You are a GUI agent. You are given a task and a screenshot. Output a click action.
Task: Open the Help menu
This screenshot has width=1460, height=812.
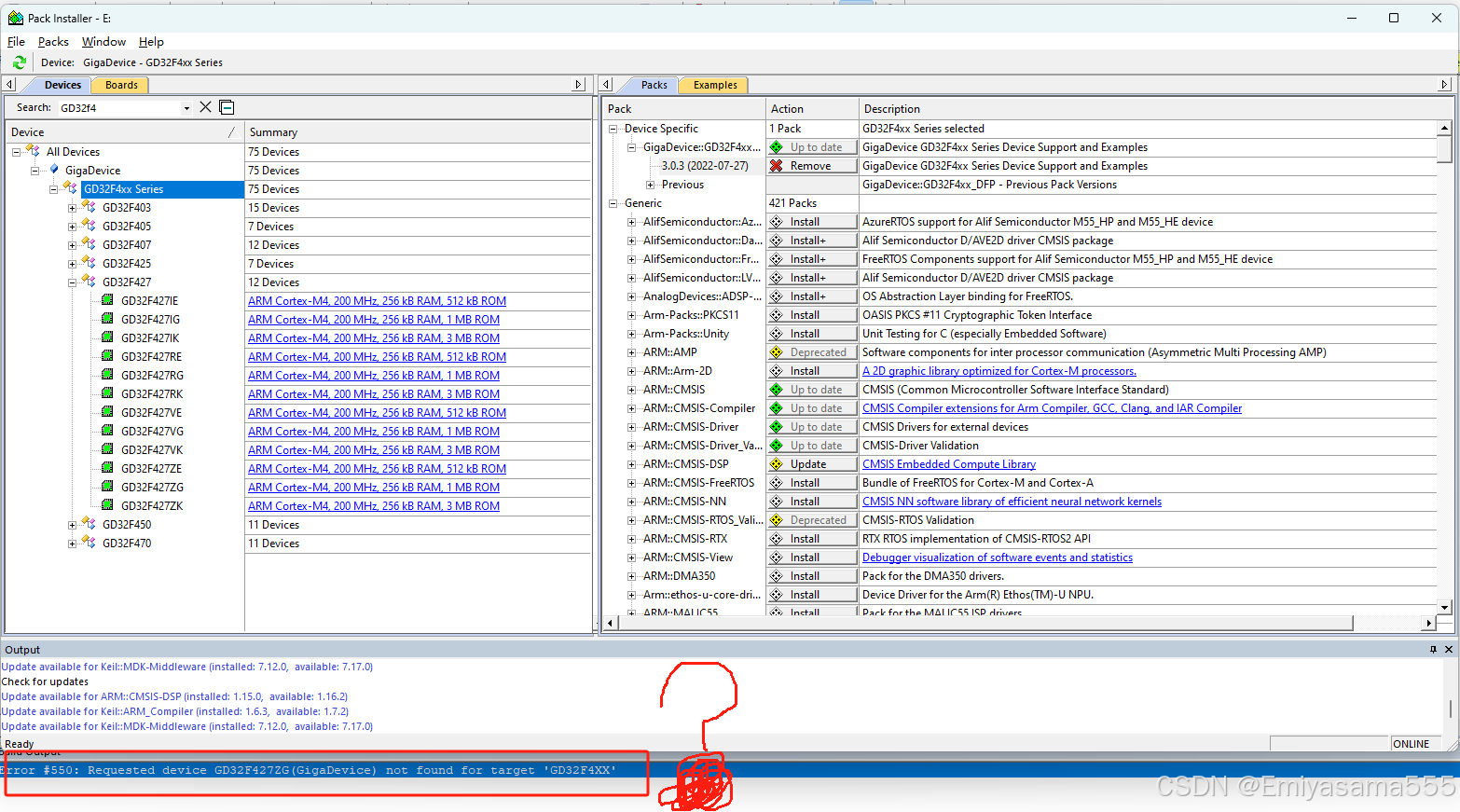coord(151,42)
